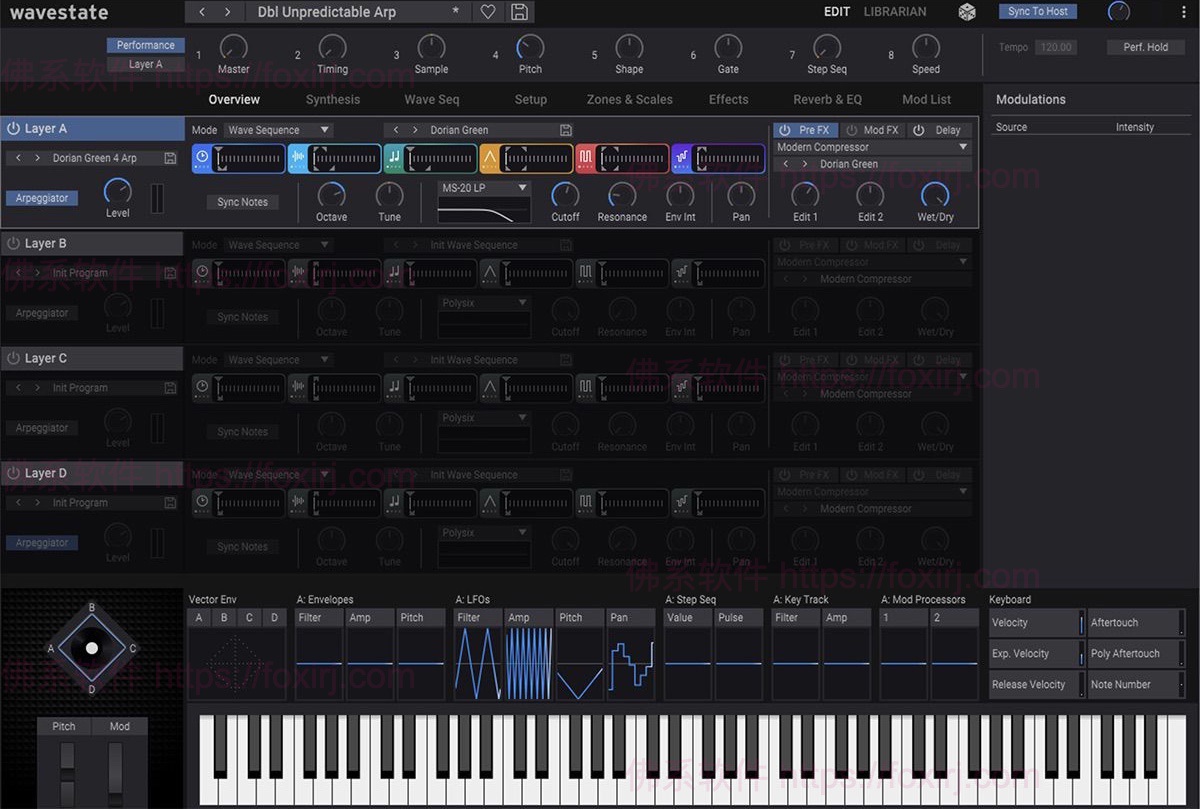Switch to the Effects tab
This screenshot has width=1200, height=809.
click(x=728, y=99)
